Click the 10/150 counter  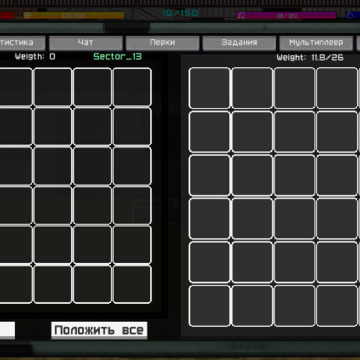(180, 13)
